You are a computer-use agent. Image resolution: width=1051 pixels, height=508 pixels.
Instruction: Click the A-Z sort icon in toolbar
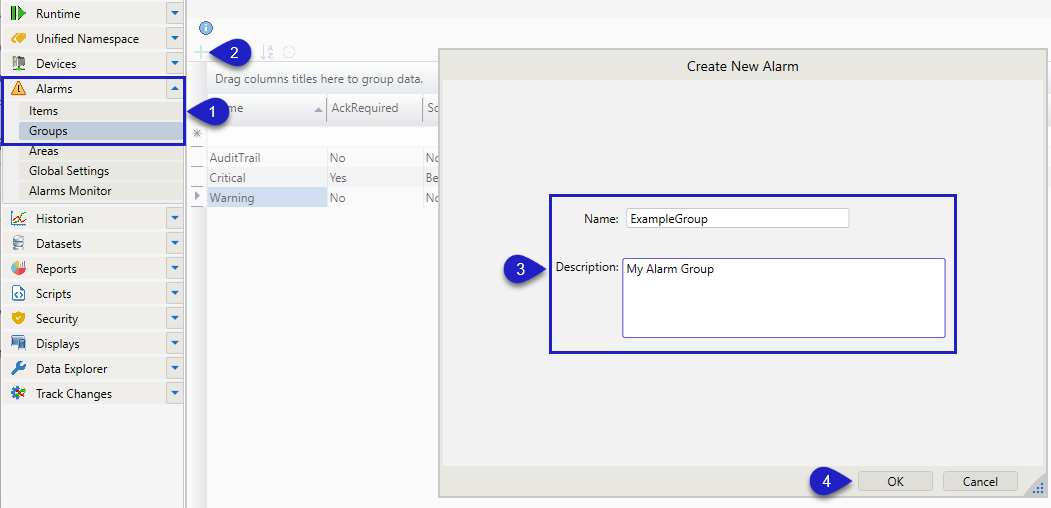pos(267,52)
